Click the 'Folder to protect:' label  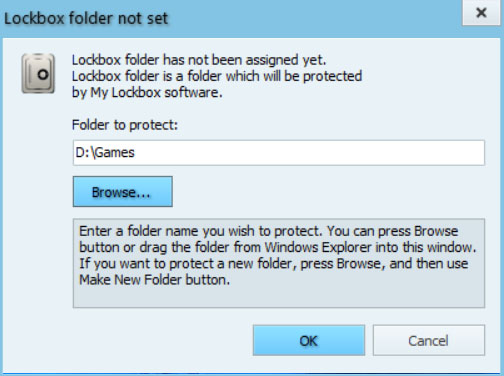pyautogui.click(x=125, y=125)
